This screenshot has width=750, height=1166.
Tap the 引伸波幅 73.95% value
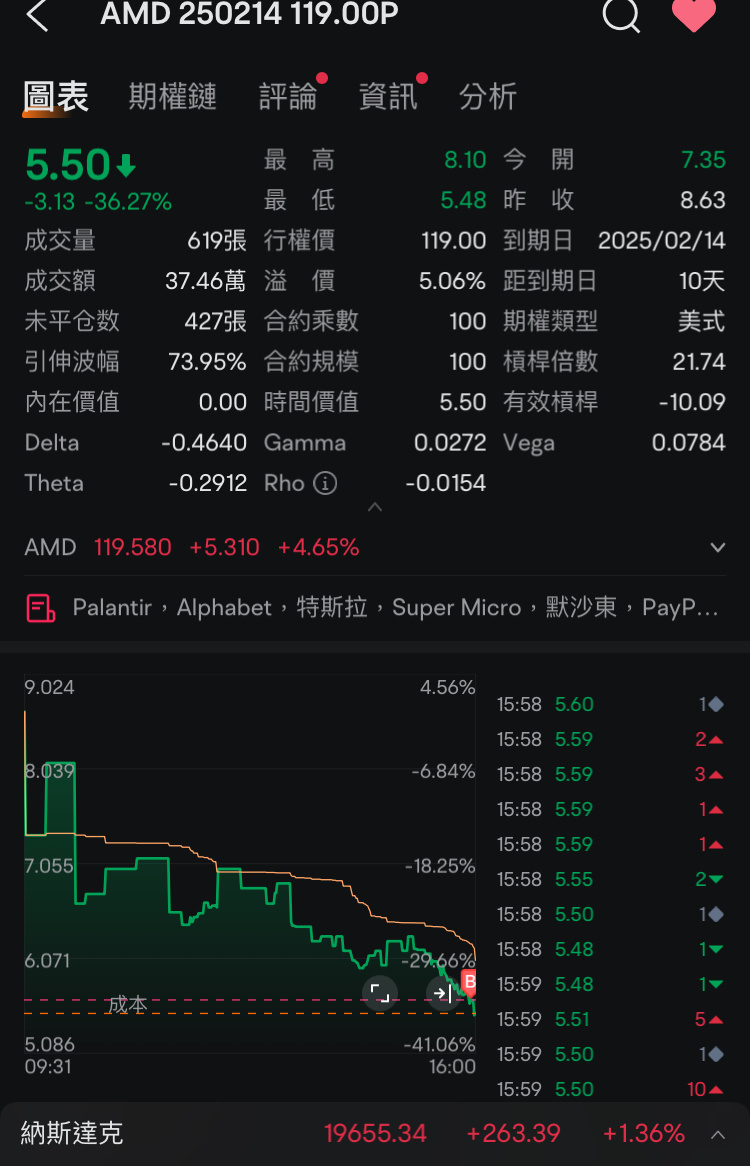207,362
